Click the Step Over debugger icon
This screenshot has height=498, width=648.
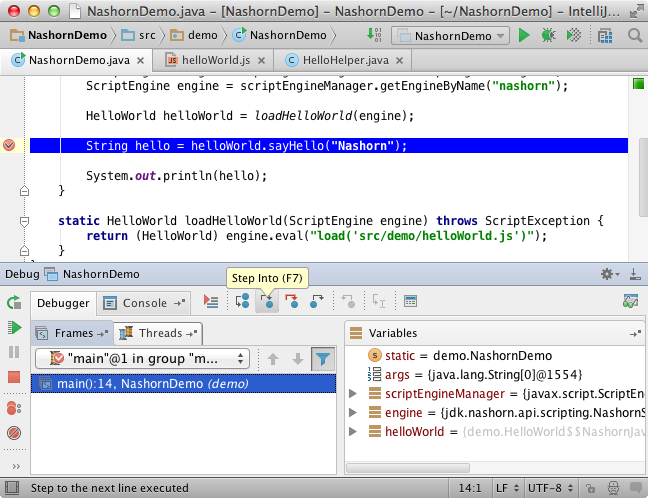[x=242, y=301]
